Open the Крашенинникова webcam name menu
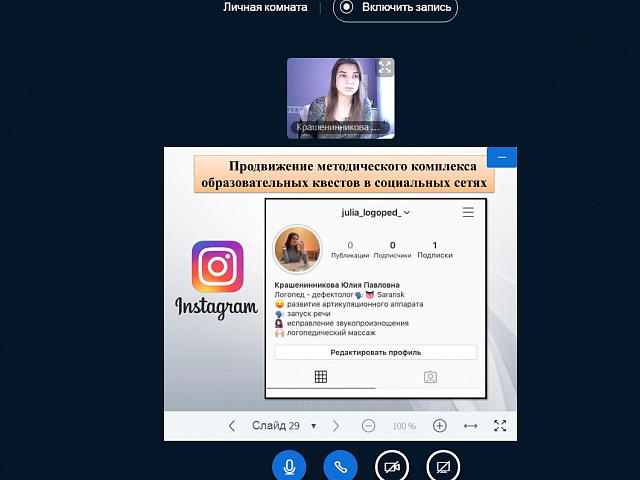Image resolution: width=640 pixels, height=480 pixels. pos(338,128)
